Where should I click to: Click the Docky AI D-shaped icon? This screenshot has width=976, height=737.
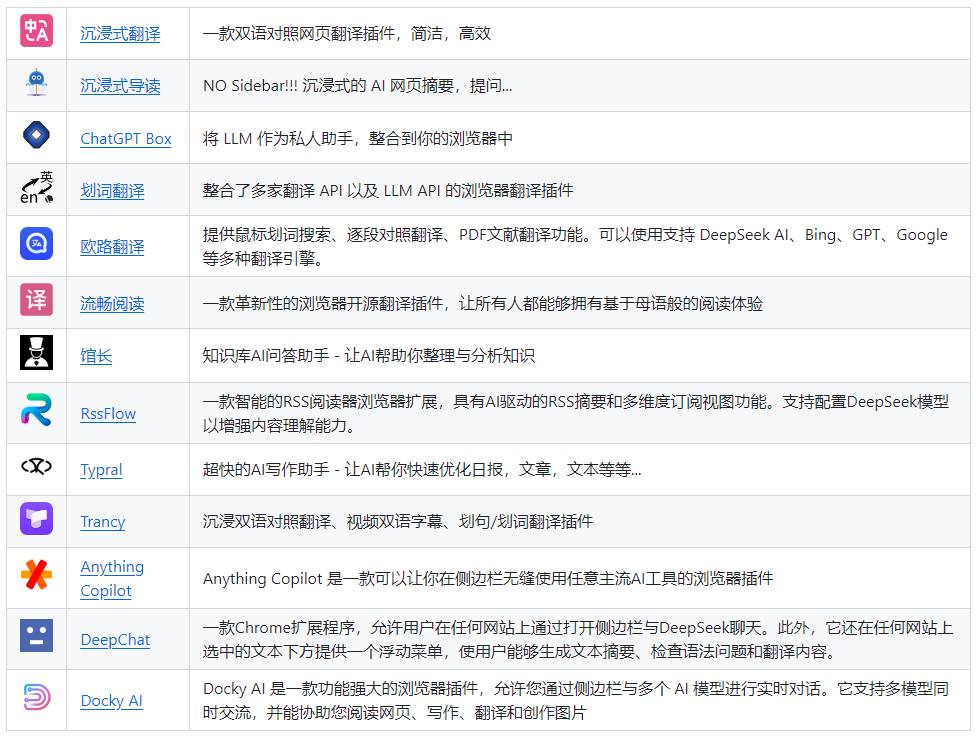click(36, 697)
